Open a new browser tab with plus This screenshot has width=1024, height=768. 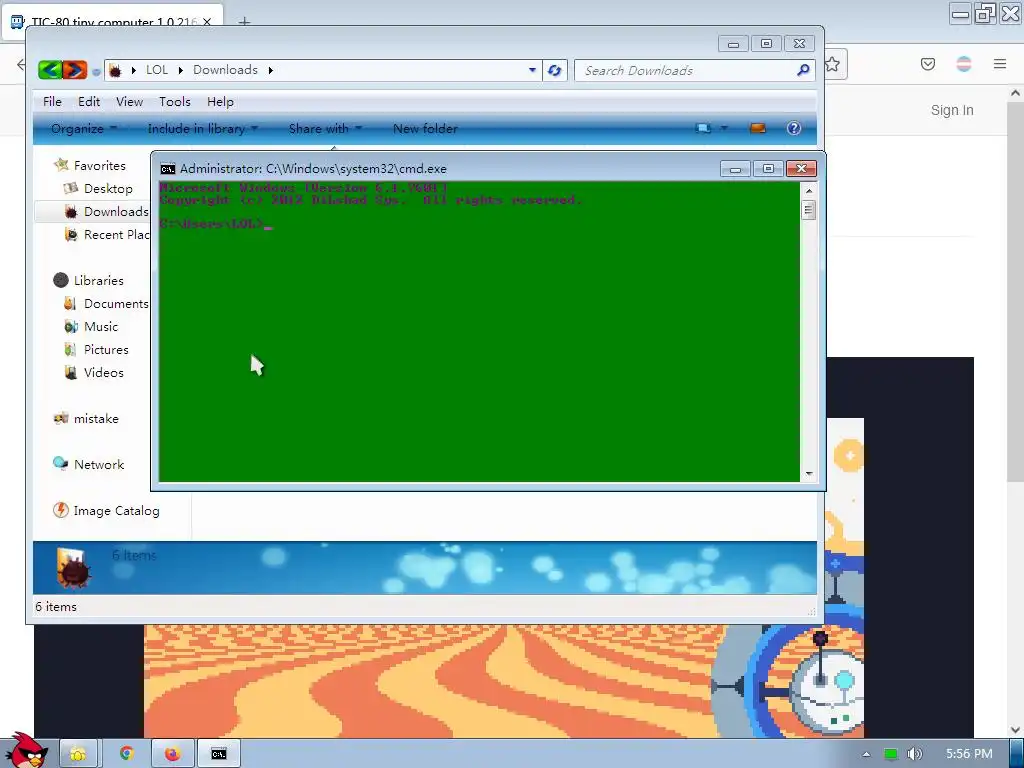(244, 22)
